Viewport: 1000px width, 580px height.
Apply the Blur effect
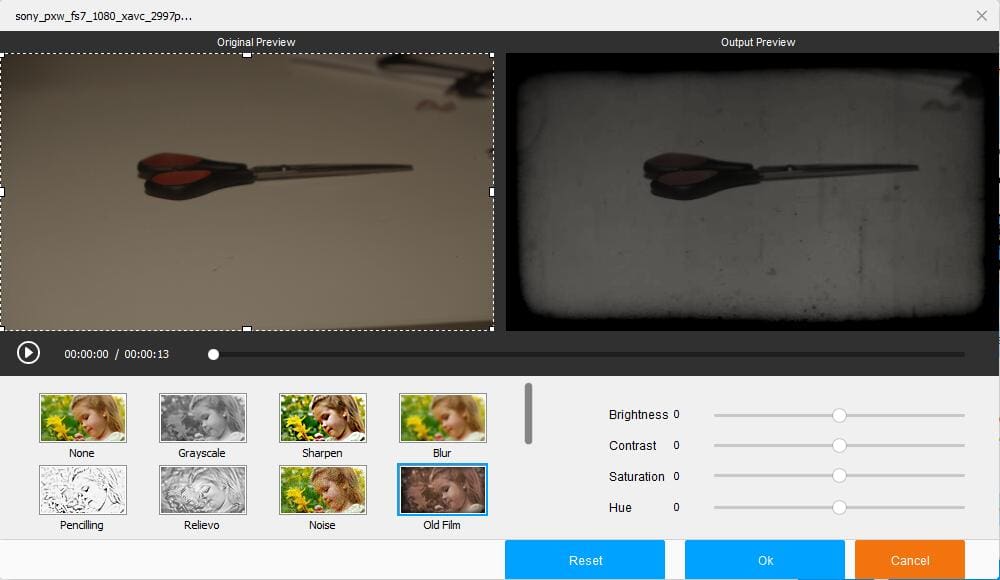(x=443, y=417)
